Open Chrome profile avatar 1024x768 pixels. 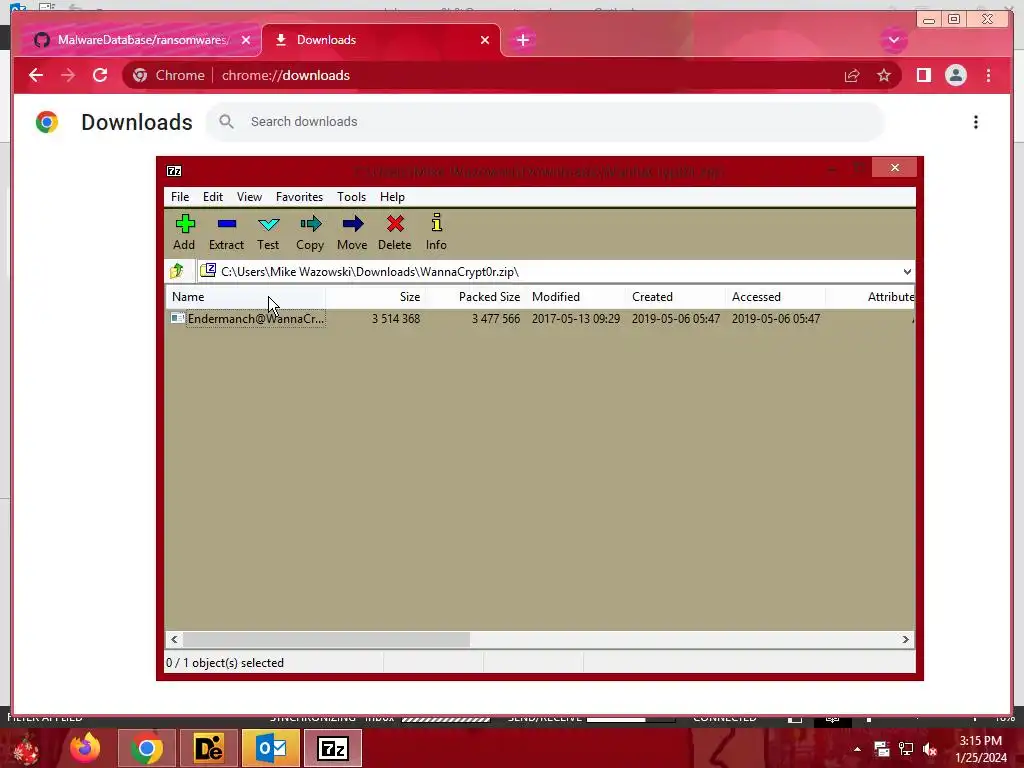tap(955, 75)
